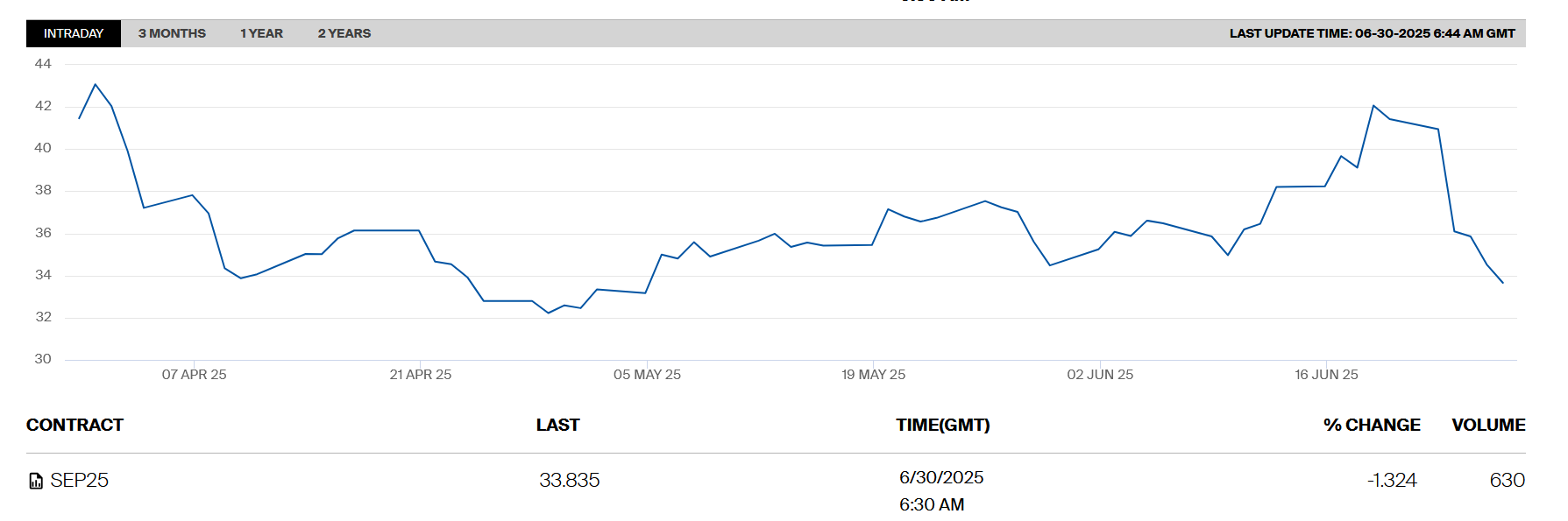The width and height of the screenshot is (1568, 521).
Task: Click the last update time text
Action: (1372, 33)
